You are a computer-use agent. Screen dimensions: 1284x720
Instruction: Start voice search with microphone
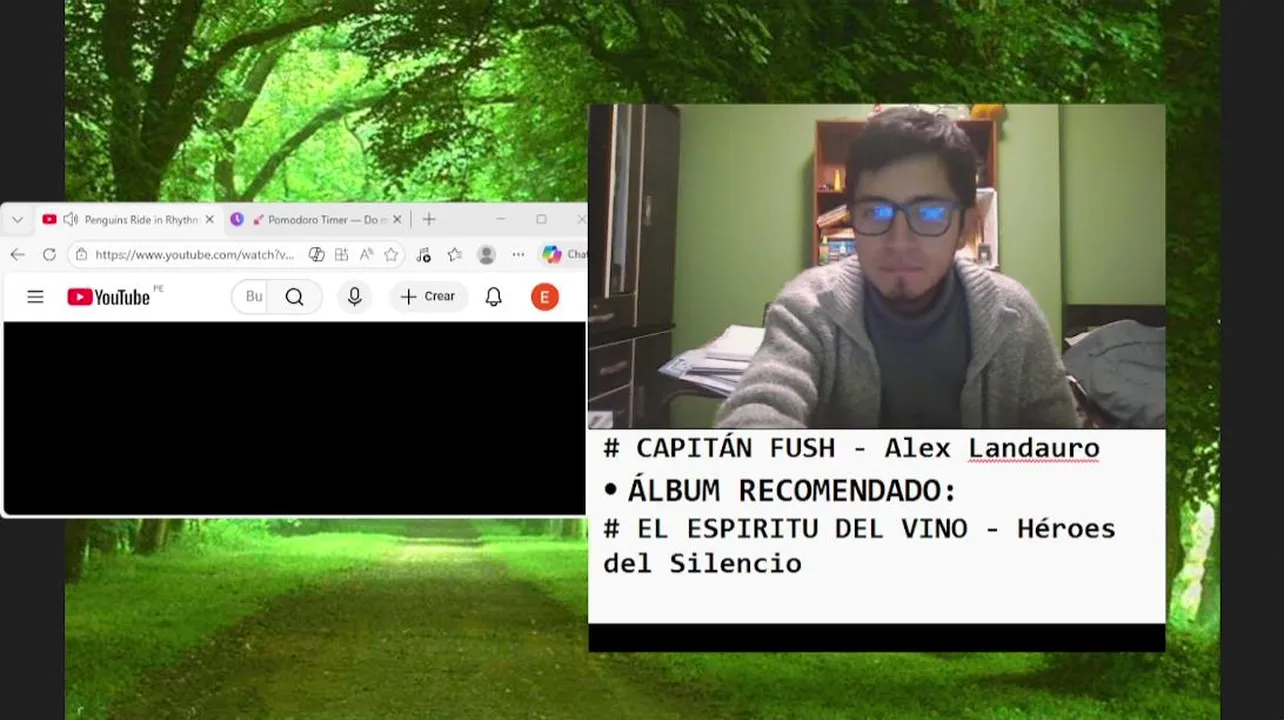tap(354, 297)
